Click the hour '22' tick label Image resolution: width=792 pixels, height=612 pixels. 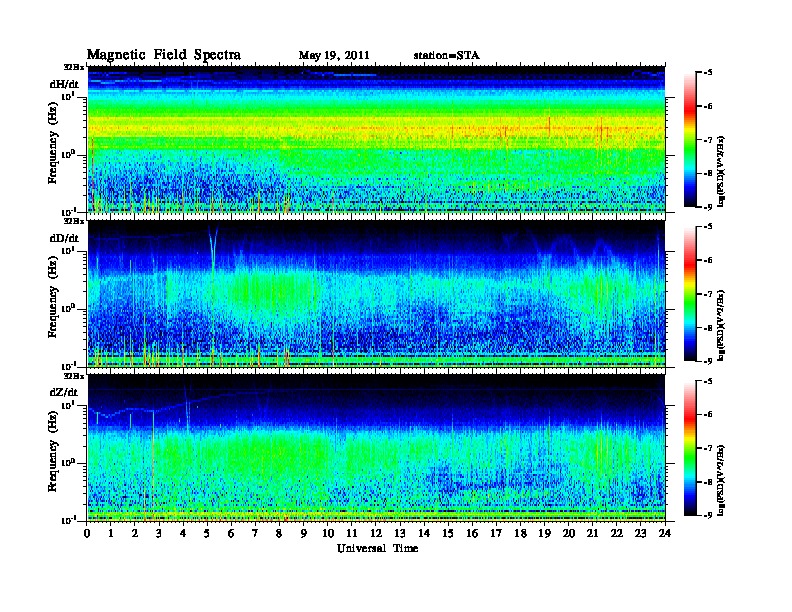click(x=617, y=533)
